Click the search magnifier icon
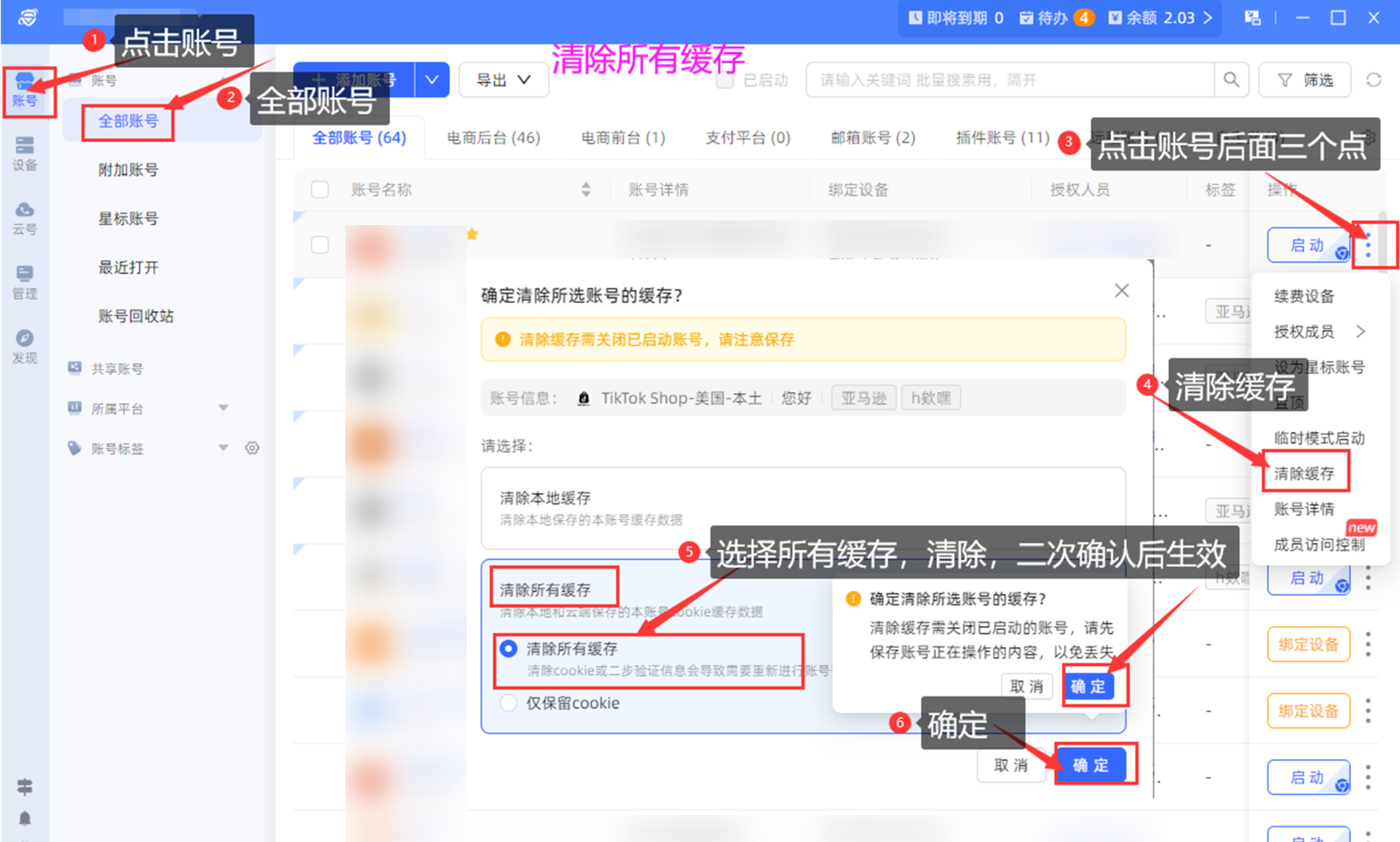Image resolution: width=1400 pixels, height=842 pixels. coord(1231,80)
